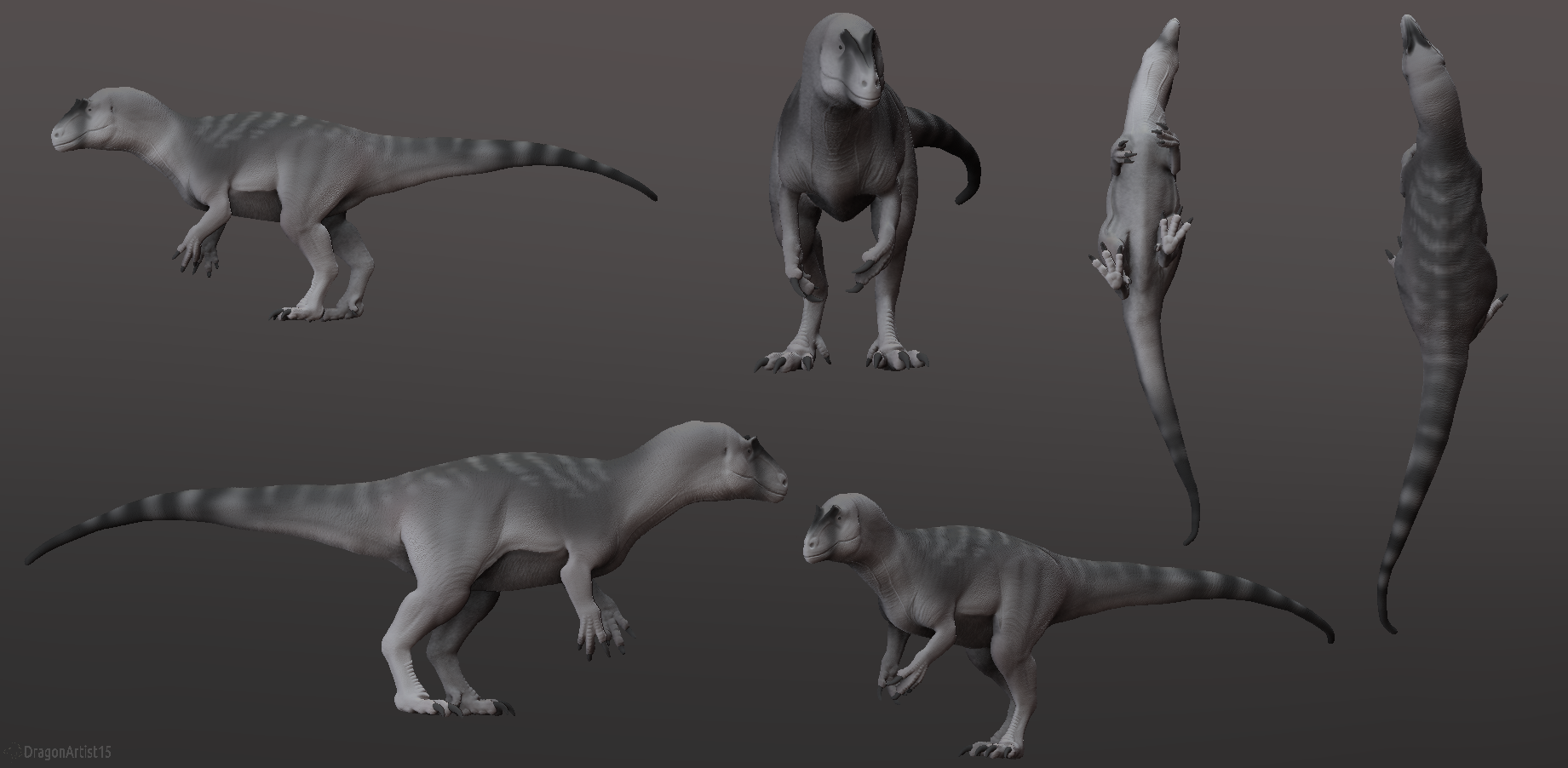
Task: Click the DragonArtist15 watermark logo
Action: (15, 749)
